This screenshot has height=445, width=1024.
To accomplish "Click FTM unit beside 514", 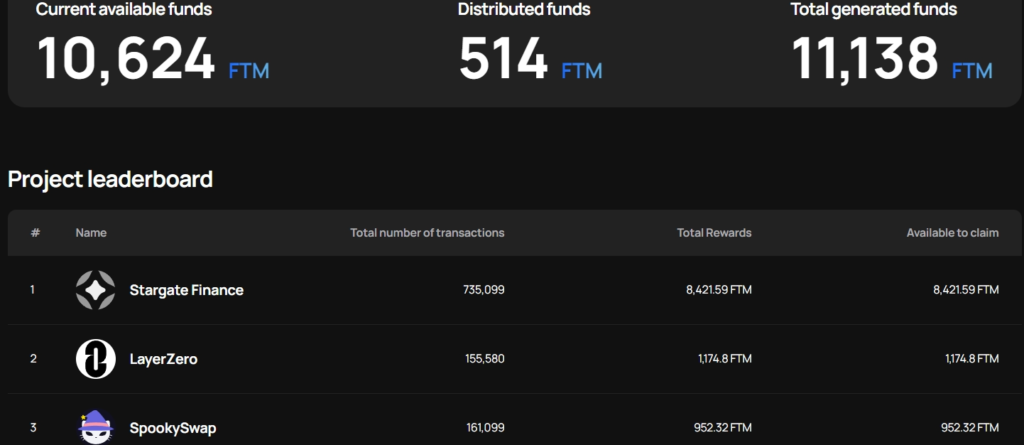I will (582, 71).
